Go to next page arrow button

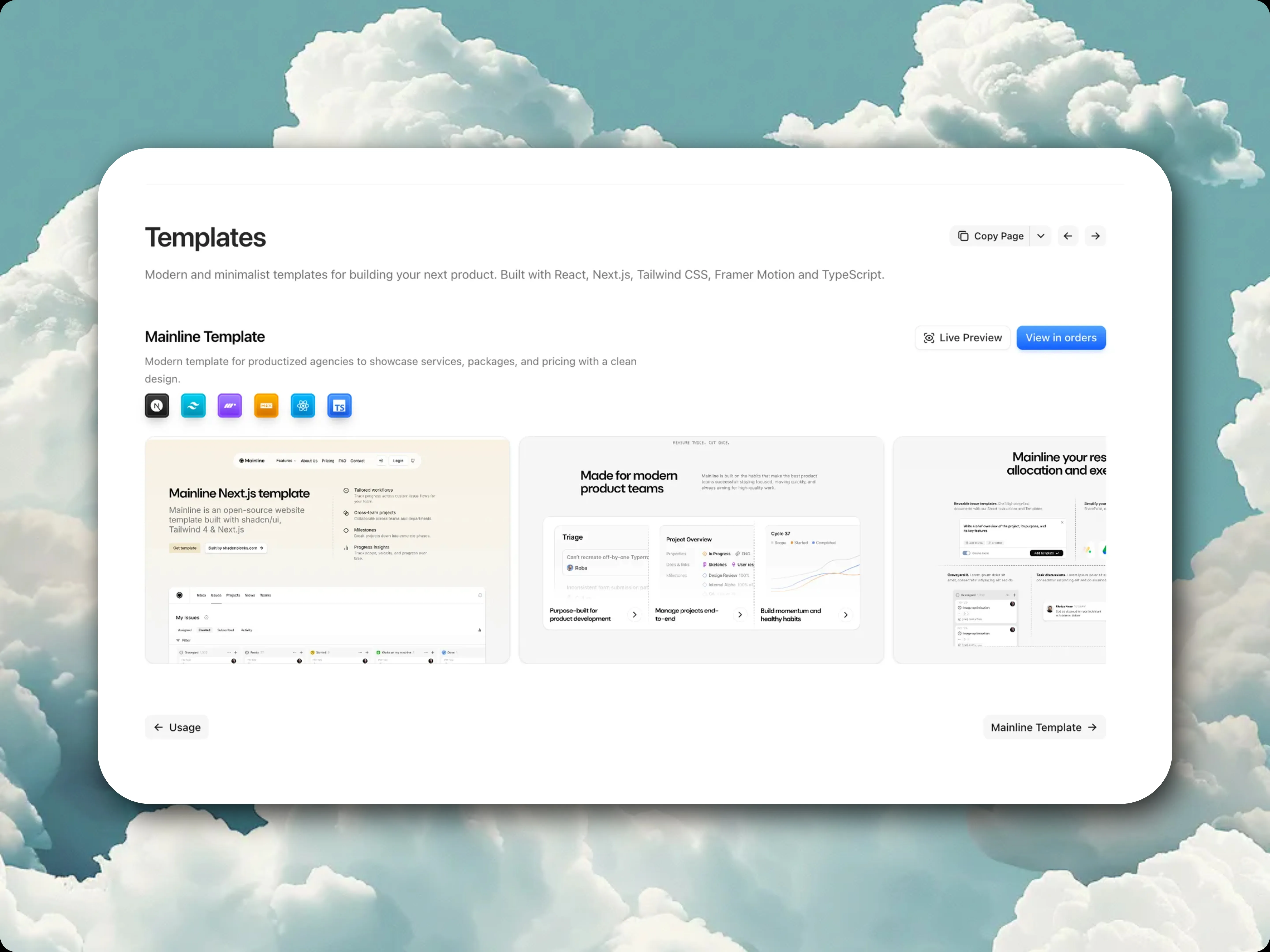click(1095, 236)
